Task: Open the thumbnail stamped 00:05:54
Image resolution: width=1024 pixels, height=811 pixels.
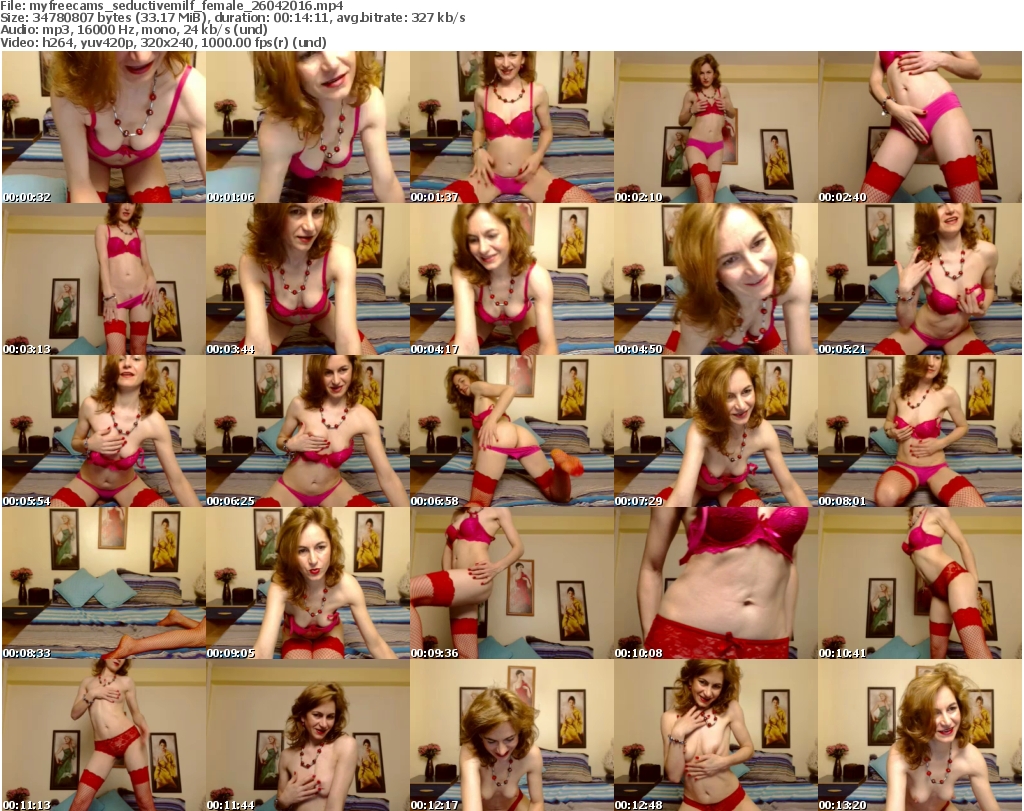Action: (104, 432)
